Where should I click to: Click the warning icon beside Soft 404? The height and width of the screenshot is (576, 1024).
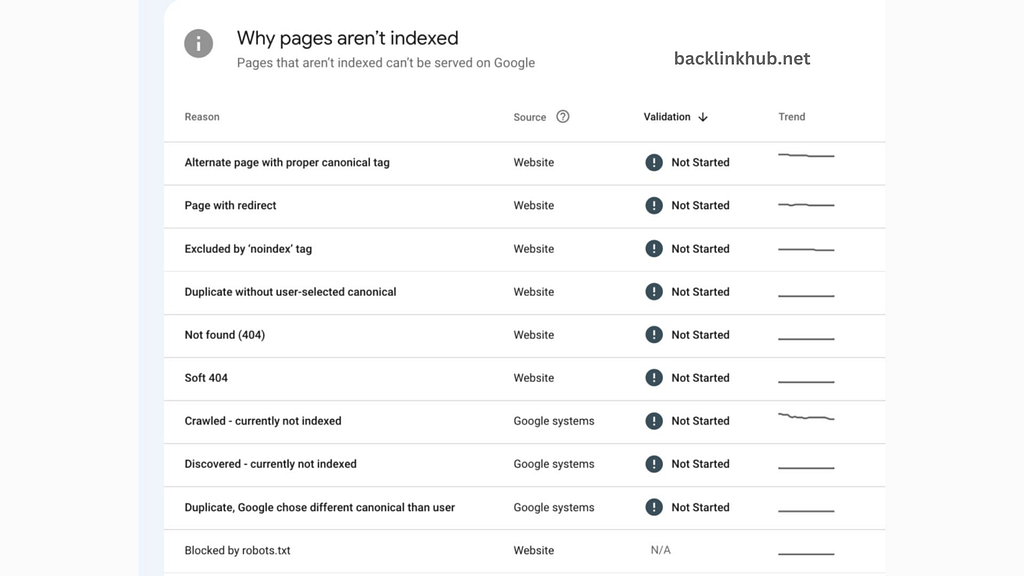coord(654,378)
